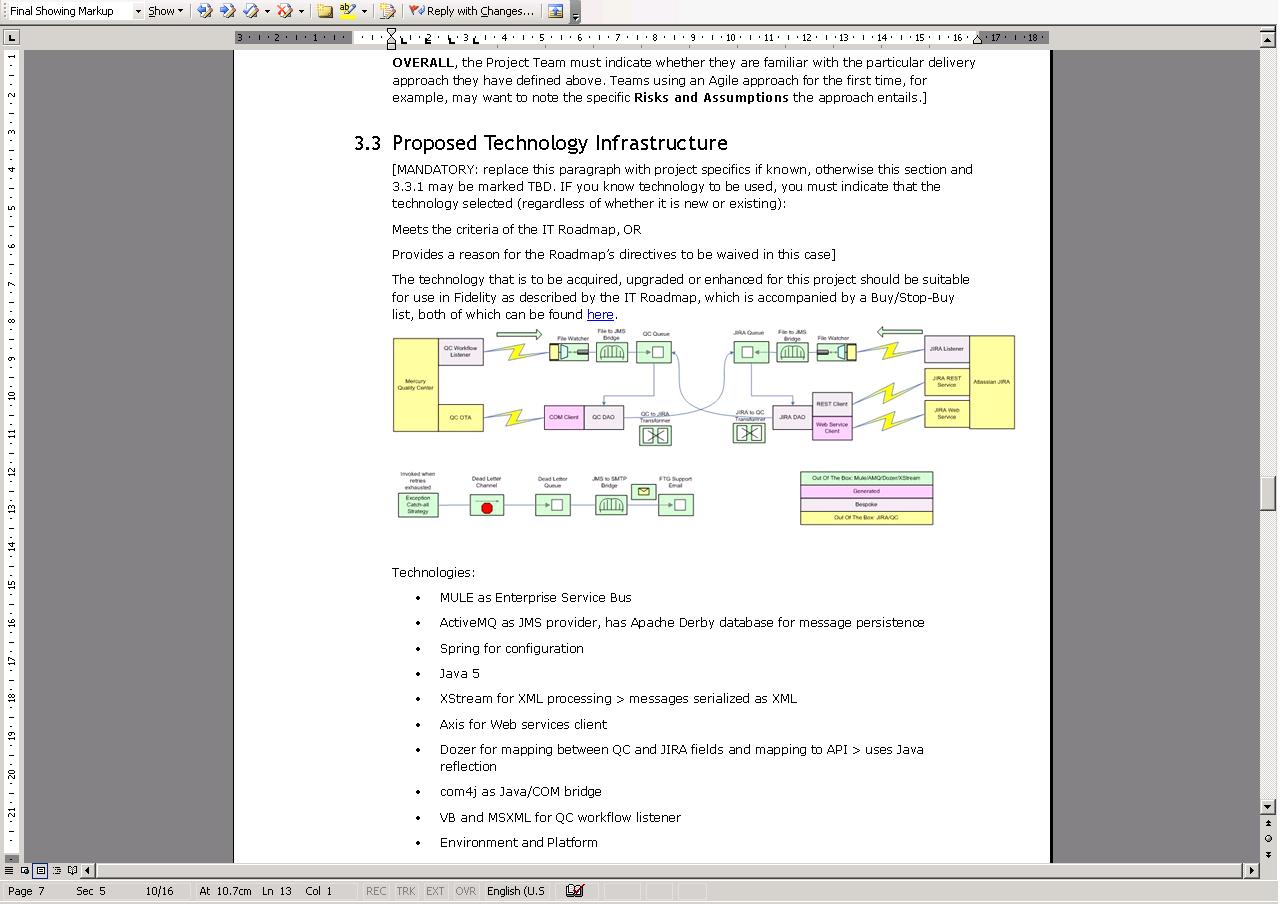1280x904 pixels.
Task: Switch to Outline view
Action: (x=56, y=870)
